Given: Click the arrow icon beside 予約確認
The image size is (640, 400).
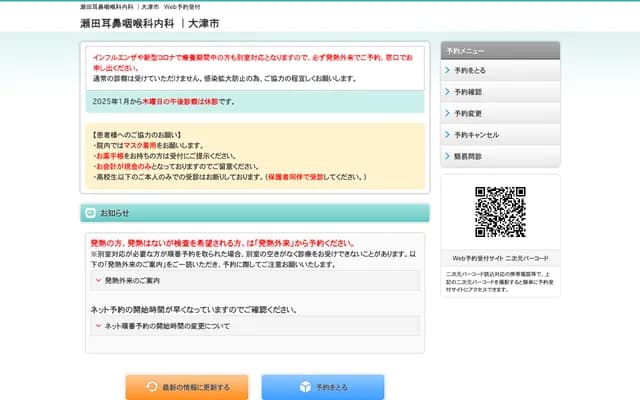Looking at the screenshot, I should pos(447,92).
